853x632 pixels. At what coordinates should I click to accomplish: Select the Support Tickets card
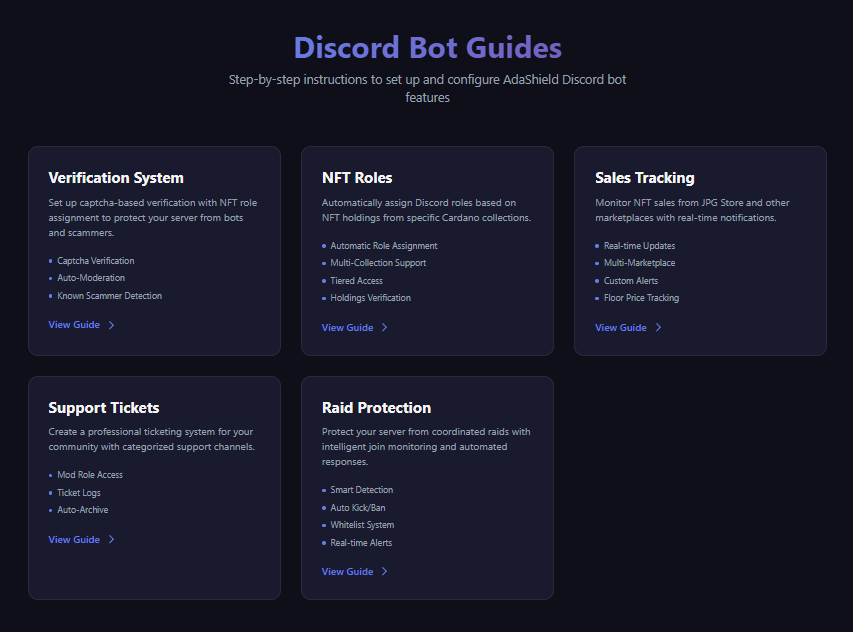click(x=154, y=487)
